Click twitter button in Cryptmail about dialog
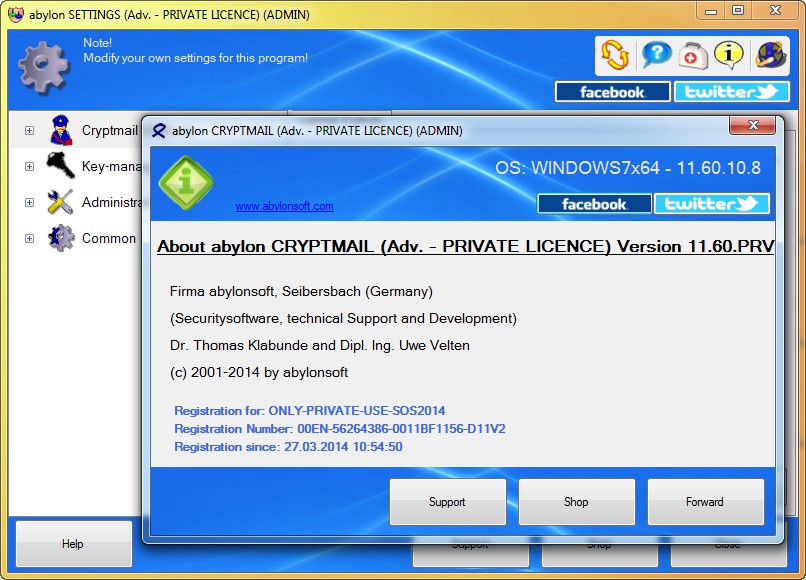Screen dimensions: 806x580 tap(712, 204)
